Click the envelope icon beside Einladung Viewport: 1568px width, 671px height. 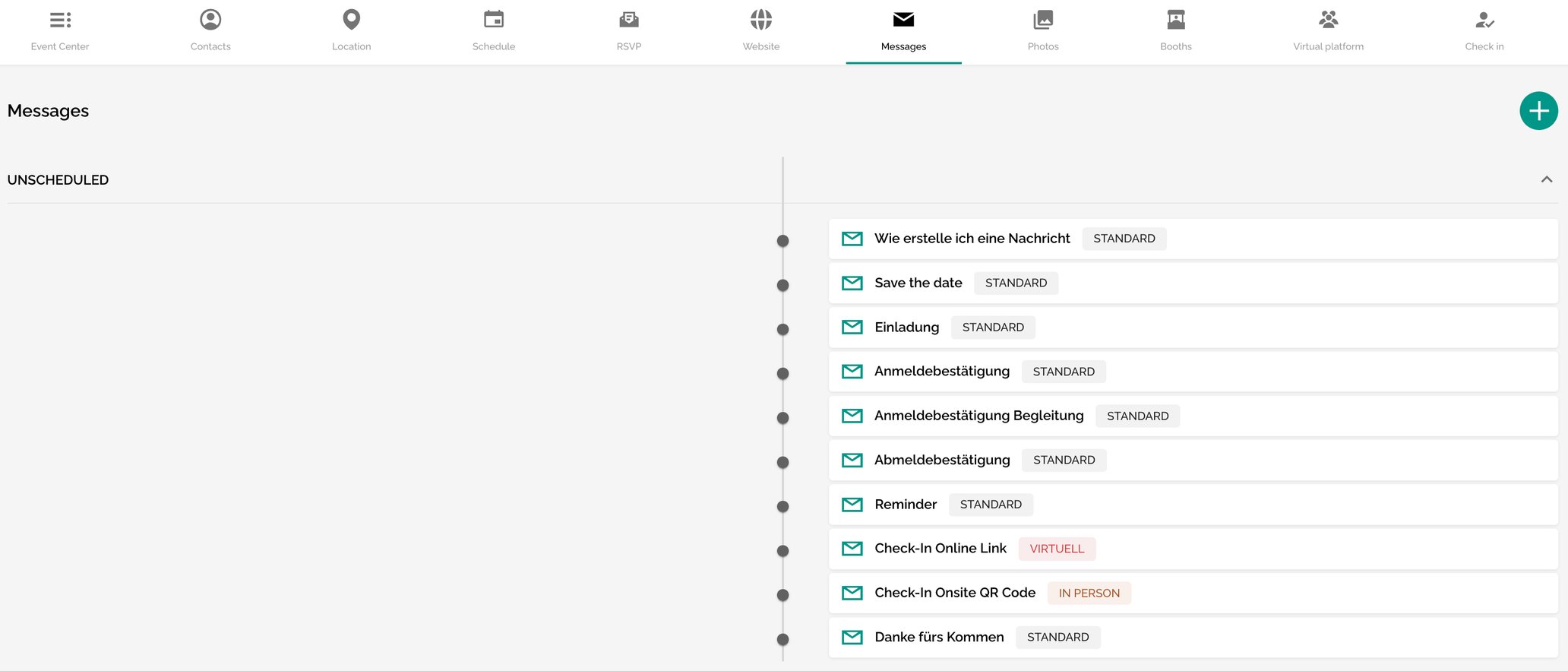852,327
